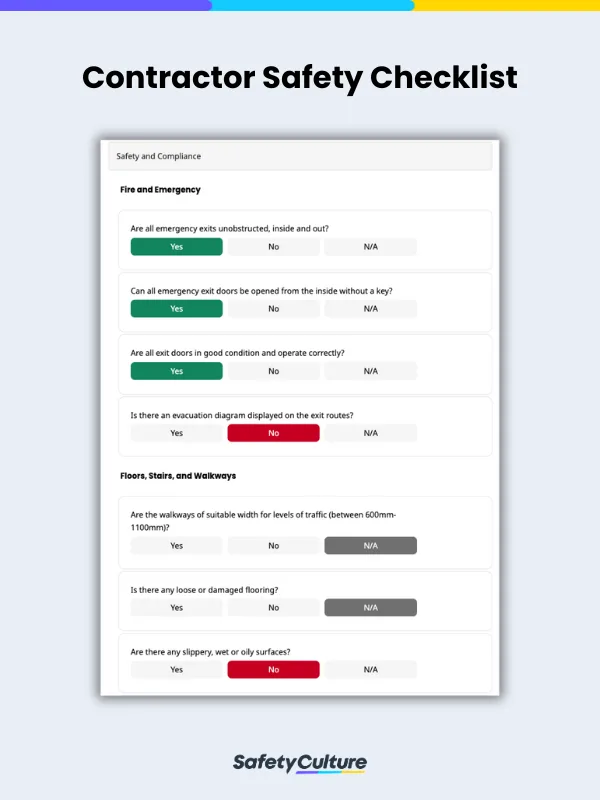Open the Safety and Compliance section header
Viewport: 600px width, 800px height.
click(157, 156)
